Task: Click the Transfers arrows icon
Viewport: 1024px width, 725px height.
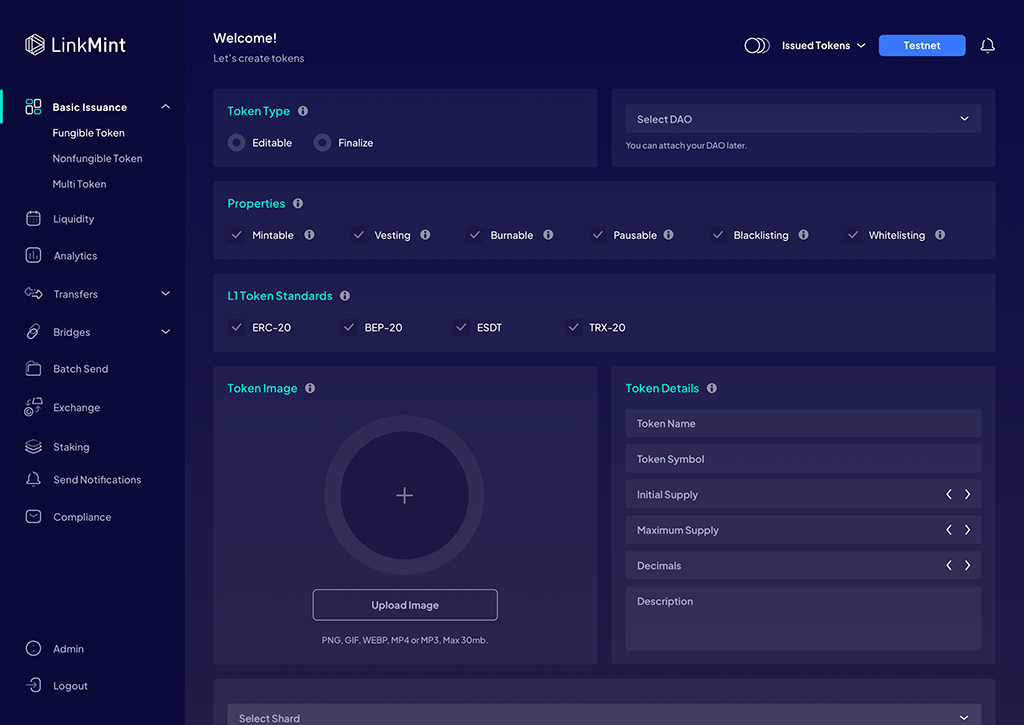Action: (33, 293)
